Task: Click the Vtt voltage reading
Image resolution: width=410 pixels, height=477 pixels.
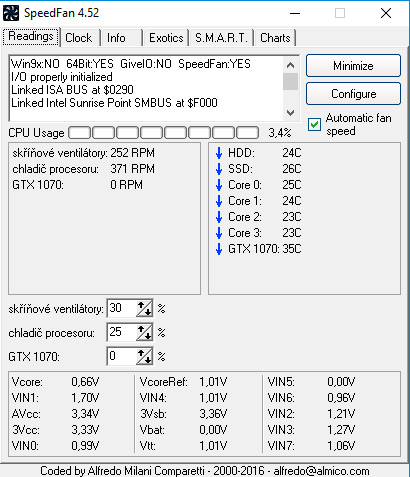Action: pyautogui.click(x=213, y=446)
